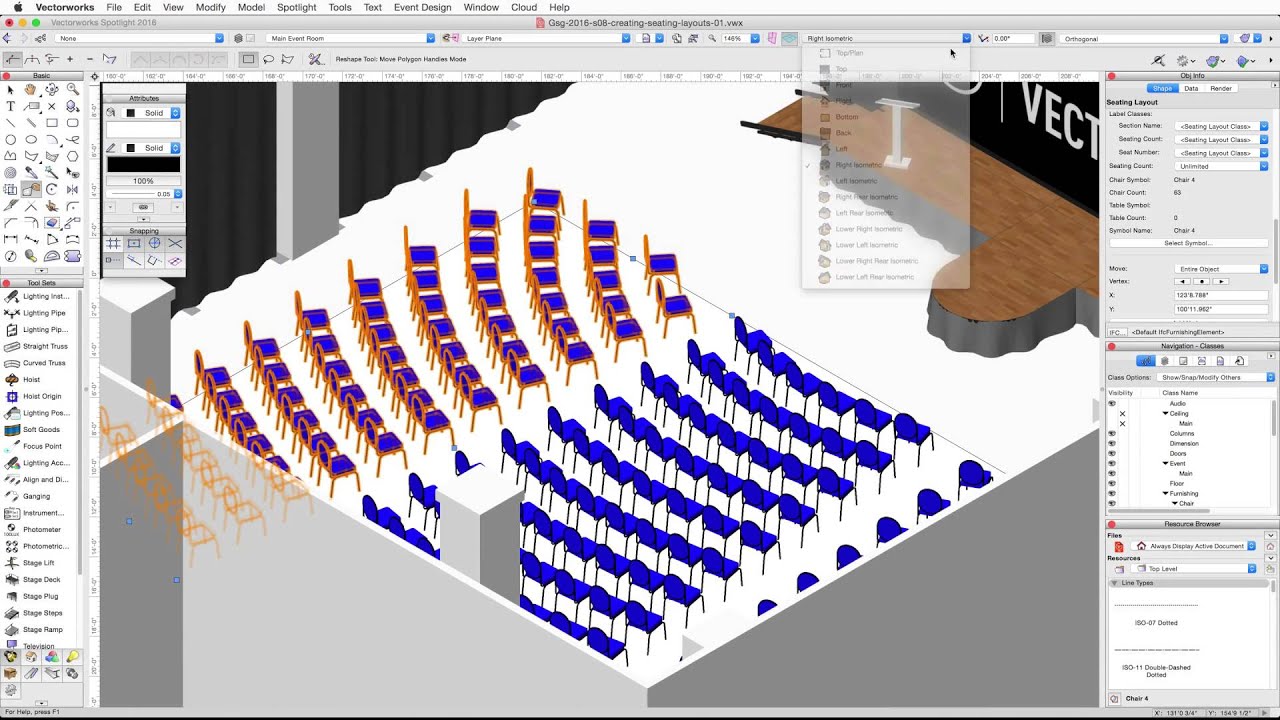Go to the next vertex arrow
This screenshot has height=720, width=1280.
pyautogui.click(x=1221, y=281)
